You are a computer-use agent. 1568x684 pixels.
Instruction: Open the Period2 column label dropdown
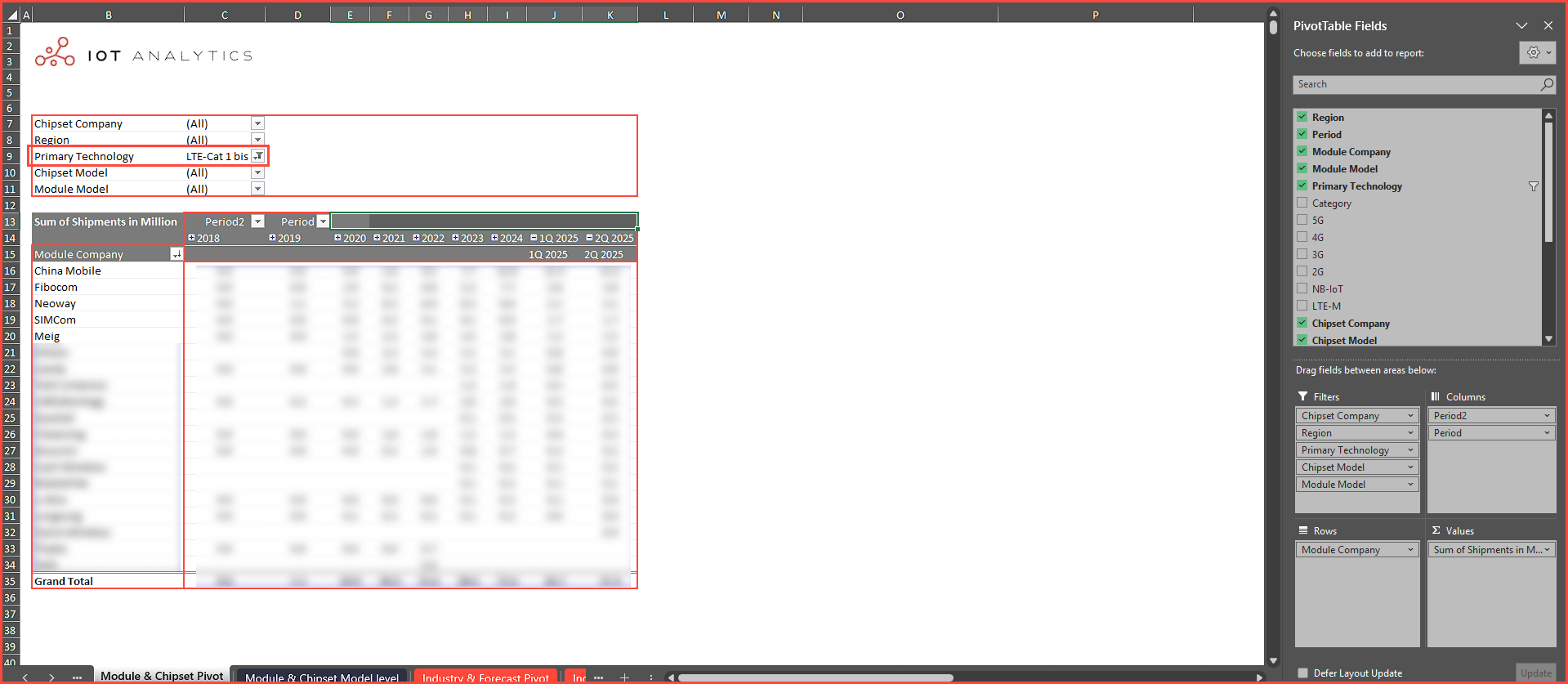pos(257,221)
